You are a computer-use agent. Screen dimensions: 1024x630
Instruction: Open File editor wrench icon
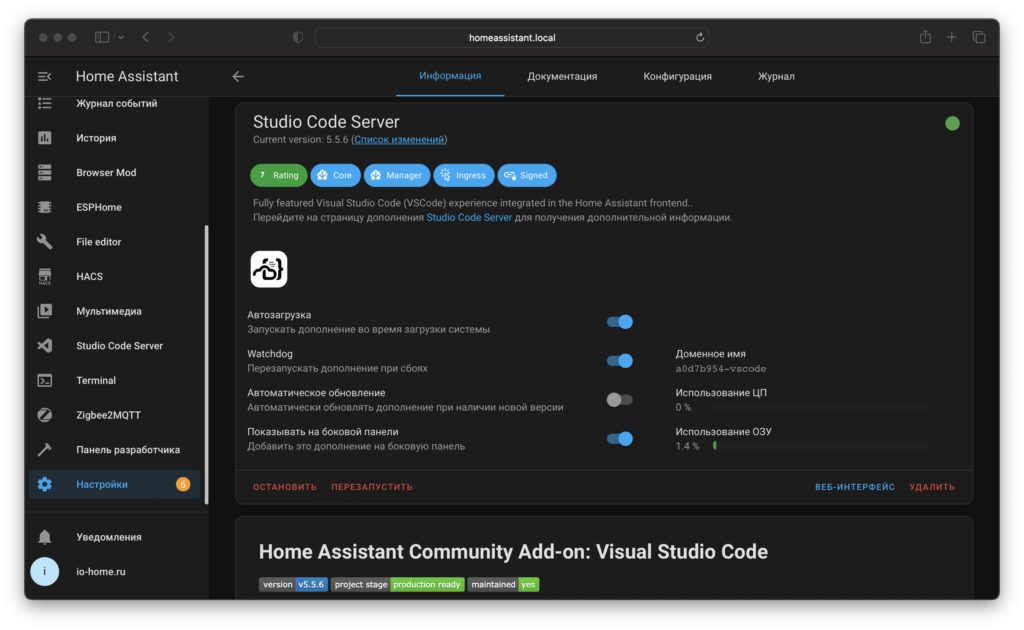[x=44, y=242]
